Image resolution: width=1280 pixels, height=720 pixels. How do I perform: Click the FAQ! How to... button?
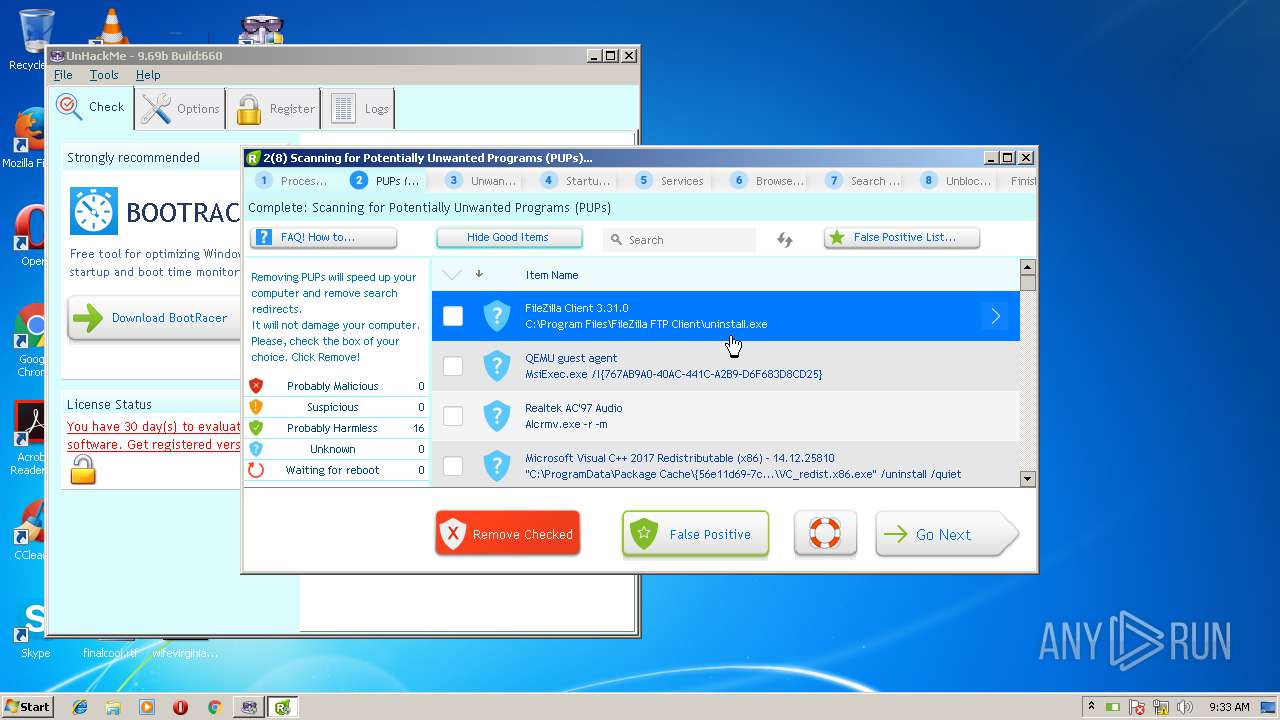tap(323, 237)
